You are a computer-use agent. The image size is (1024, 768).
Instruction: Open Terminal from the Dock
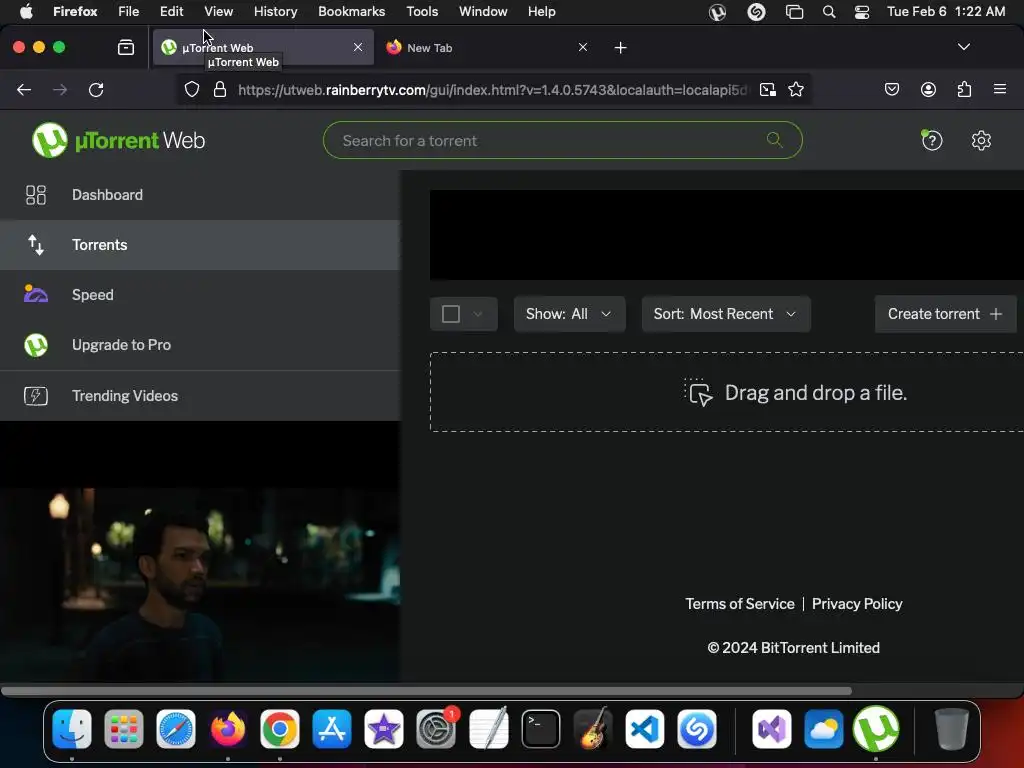(x=541, y=729)
